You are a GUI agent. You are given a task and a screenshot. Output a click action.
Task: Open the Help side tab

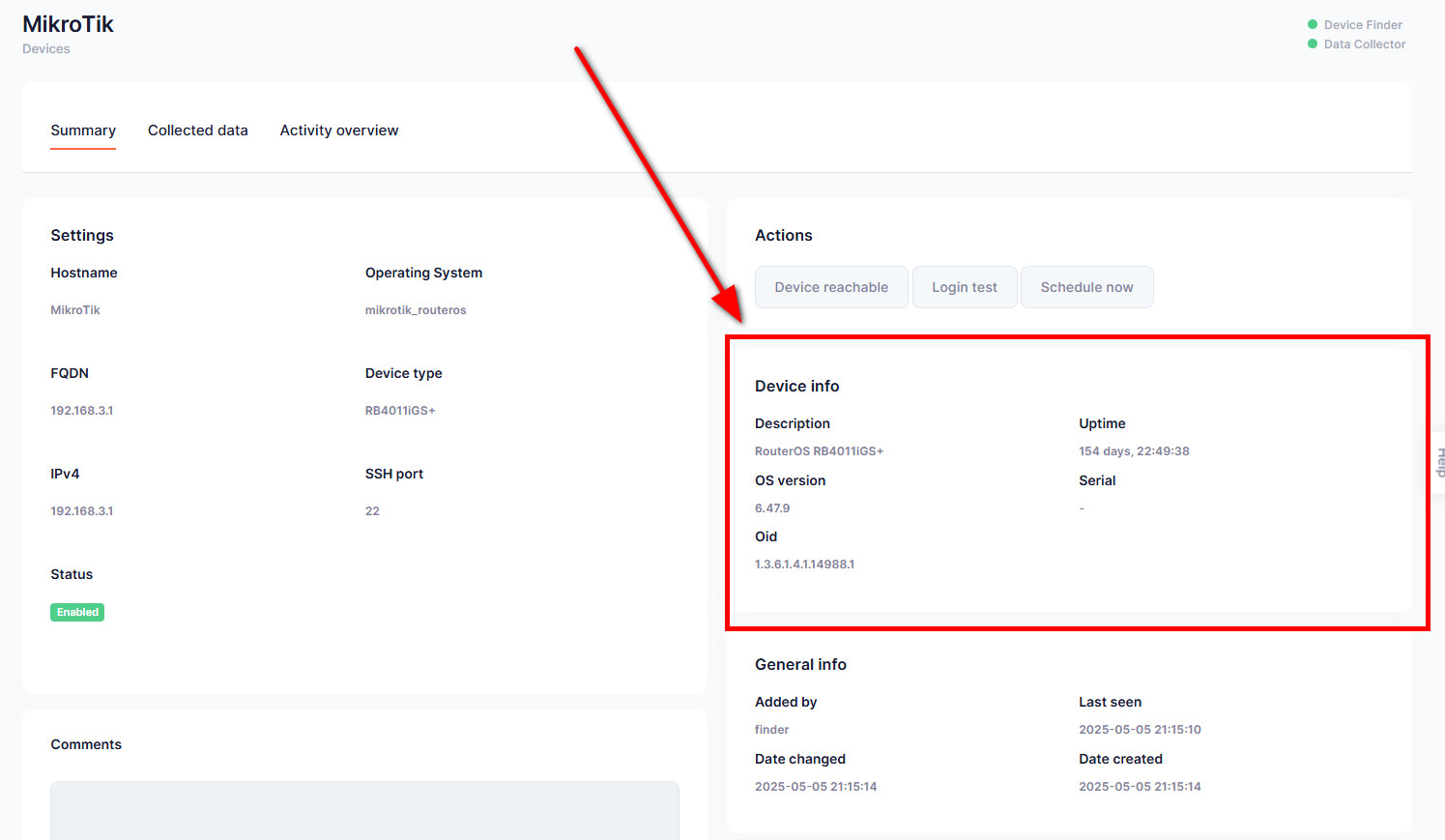1438,462
